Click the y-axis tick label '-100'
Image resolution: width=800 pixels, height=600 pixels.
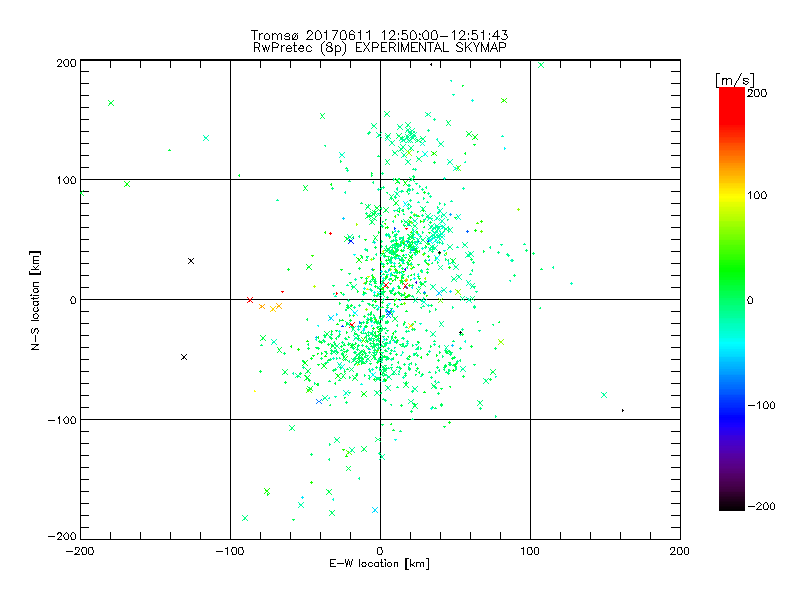[x=62, y=420]
